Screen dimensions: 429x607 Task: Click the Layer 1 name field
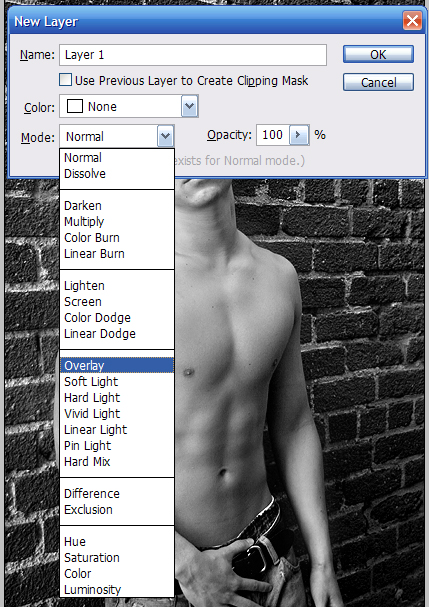point(193,55)
